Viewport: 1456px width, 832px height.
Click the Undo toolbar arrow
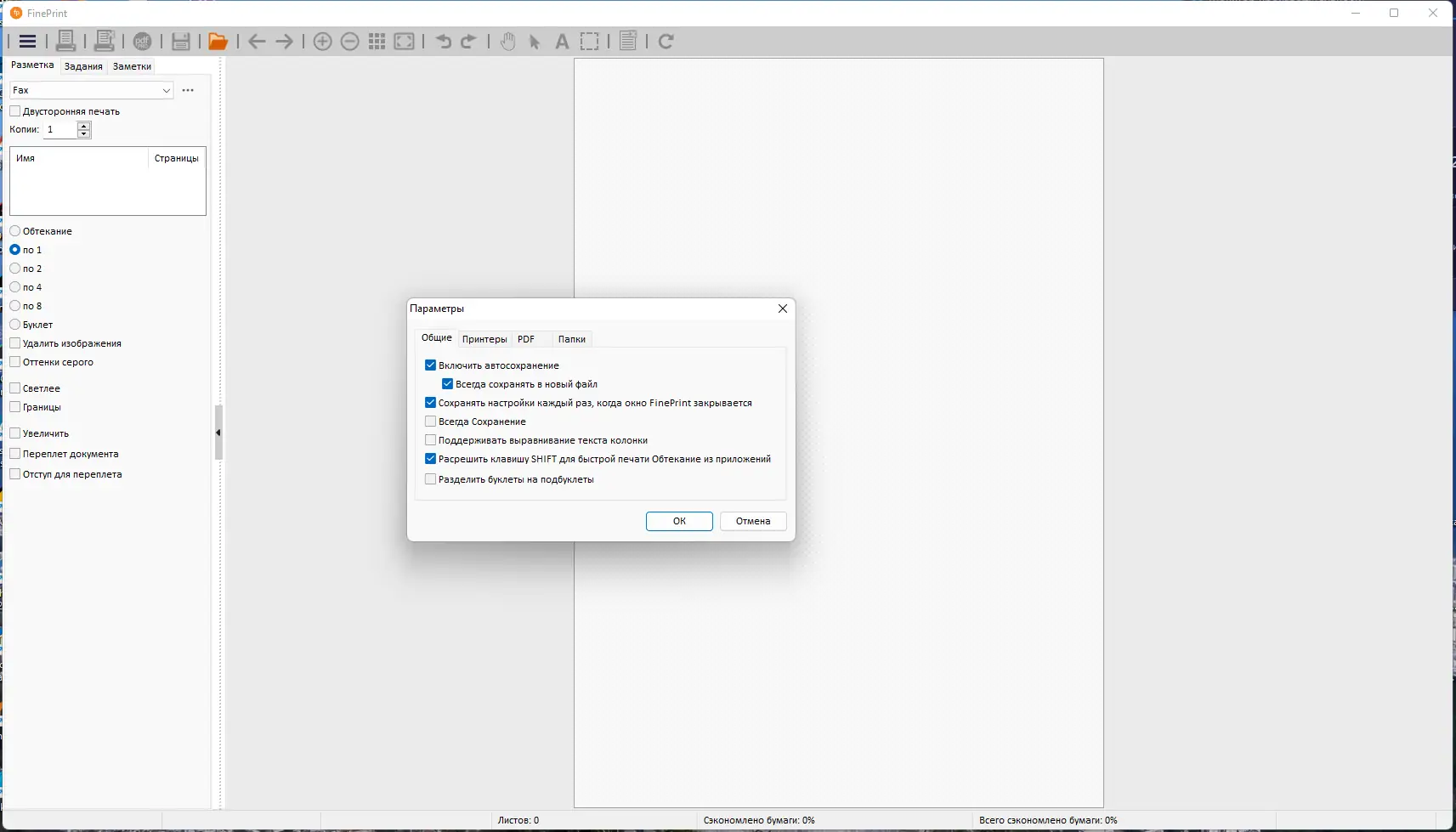point(443,41)
